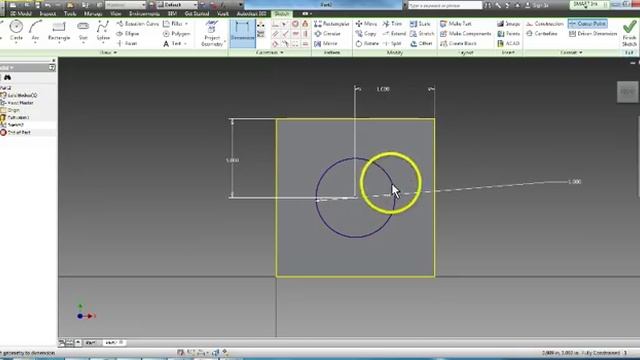Click the keyword search input field

pyautogui.click(x=444, y=5)
